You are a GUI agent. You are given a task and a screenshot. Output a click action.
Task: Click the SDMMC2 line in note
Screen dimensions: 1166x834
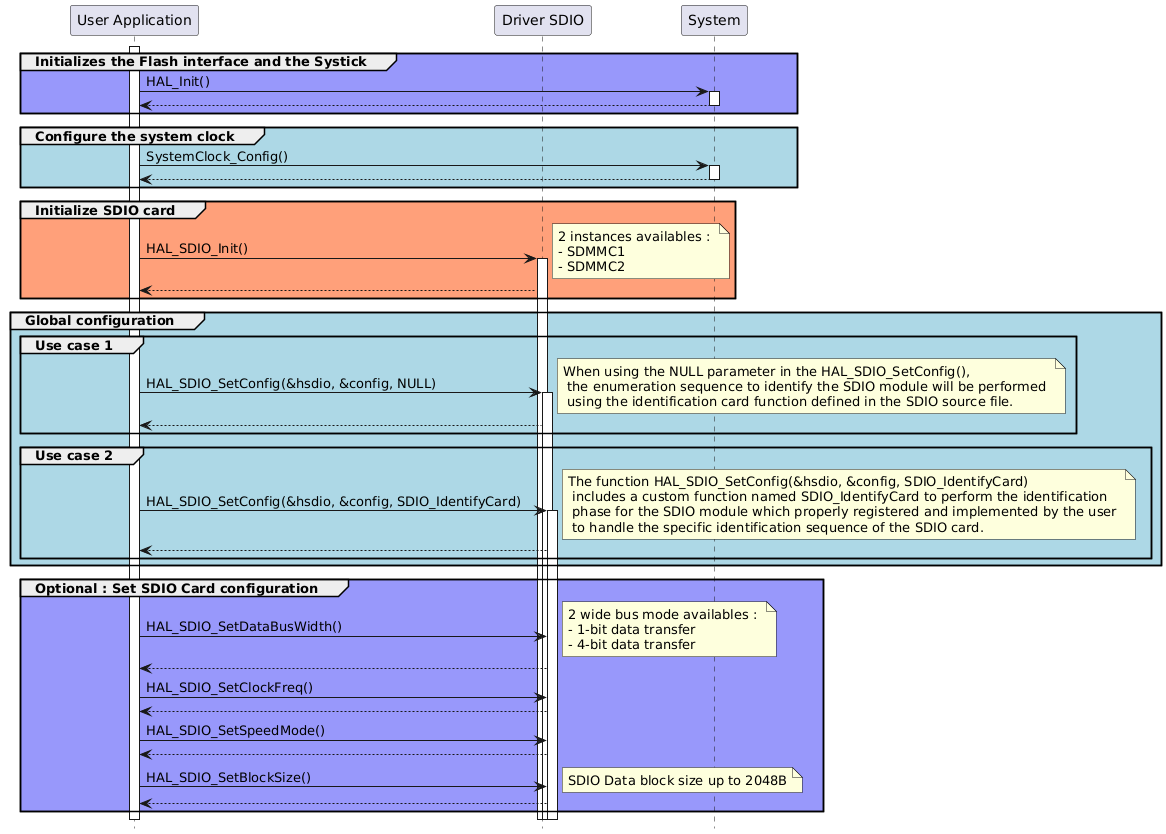point(591,267)
